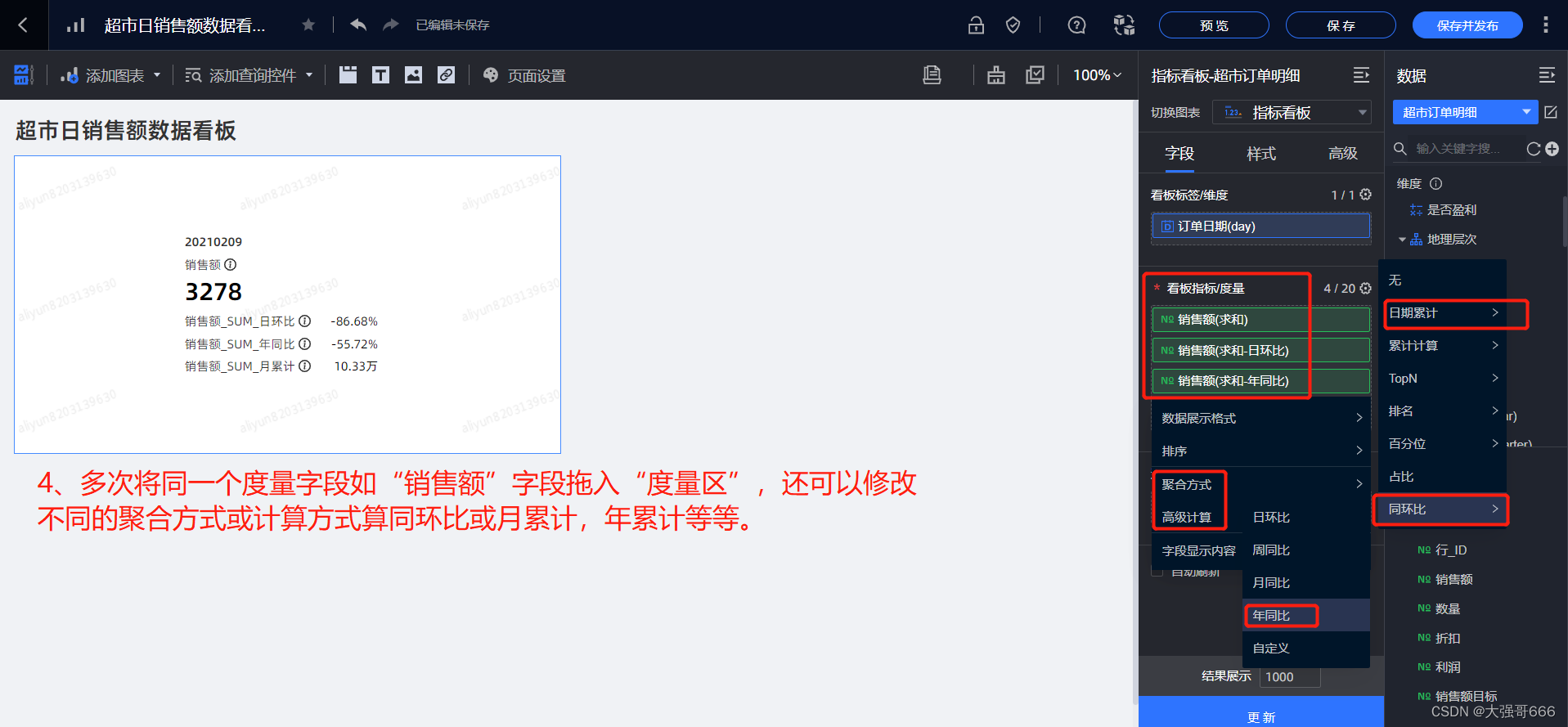Open the 超市订单明细 dataset dropdown

[x=1466, y=112]
